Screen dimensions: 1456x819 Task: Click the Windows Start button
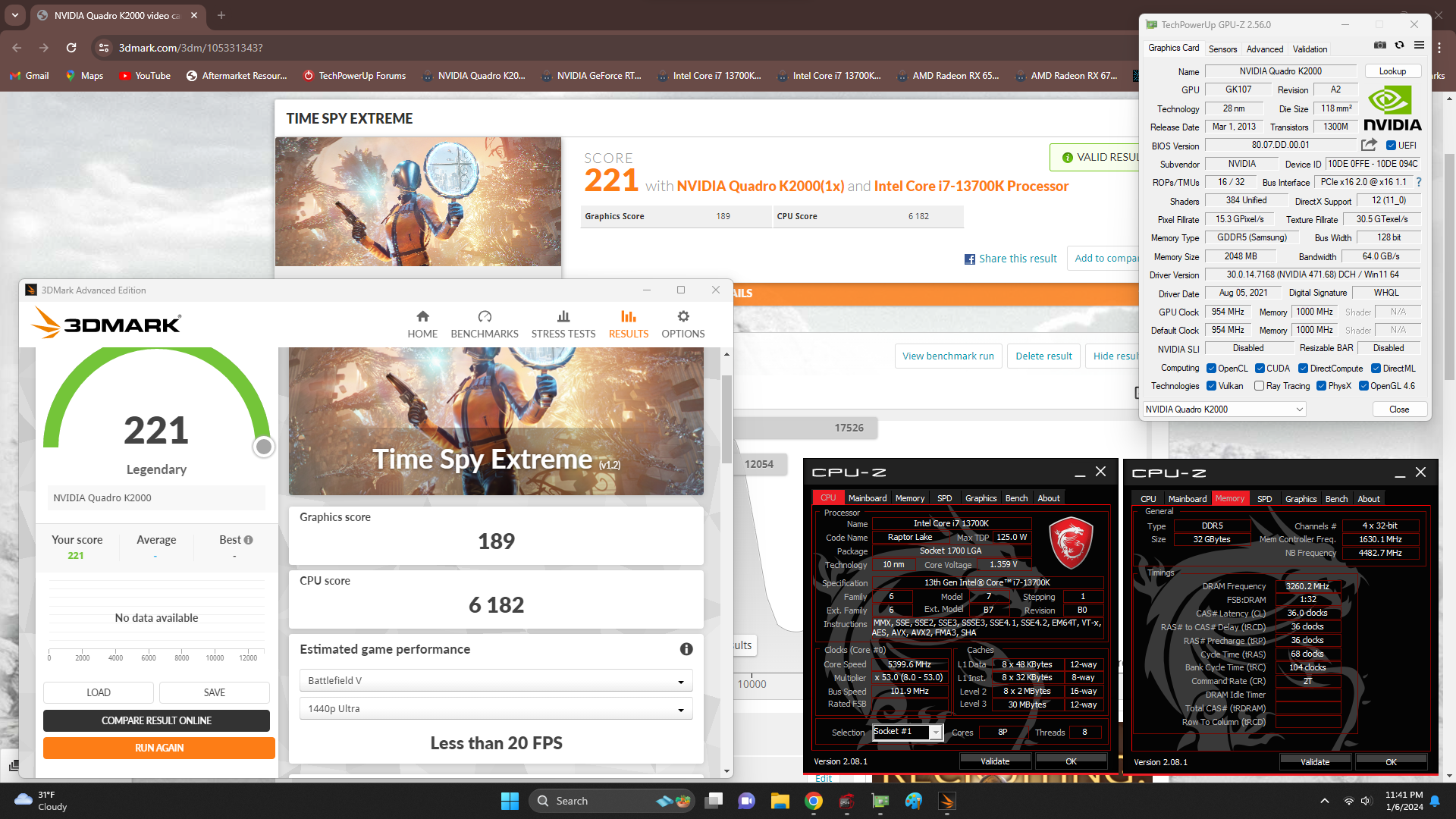(510, 801)
